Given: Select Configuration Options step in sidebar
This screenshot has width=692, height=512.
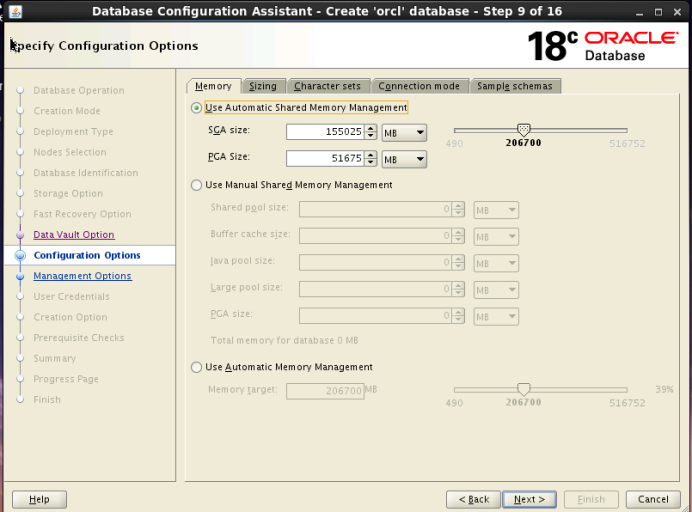Looking at the screenshot, I should [x=87, y=256].
